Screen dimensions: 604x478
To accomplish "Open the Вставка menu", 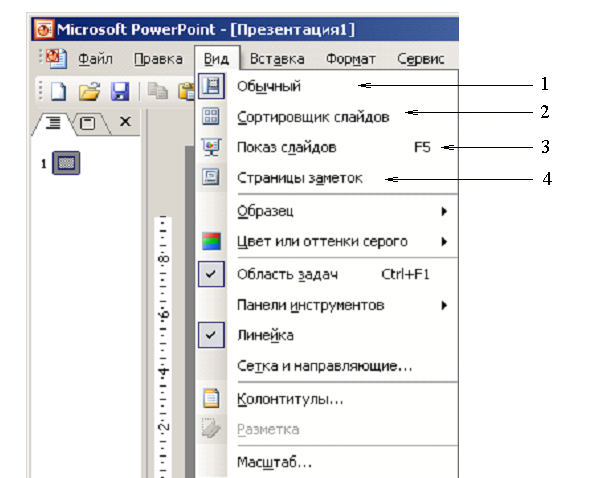I will point(277,59).
